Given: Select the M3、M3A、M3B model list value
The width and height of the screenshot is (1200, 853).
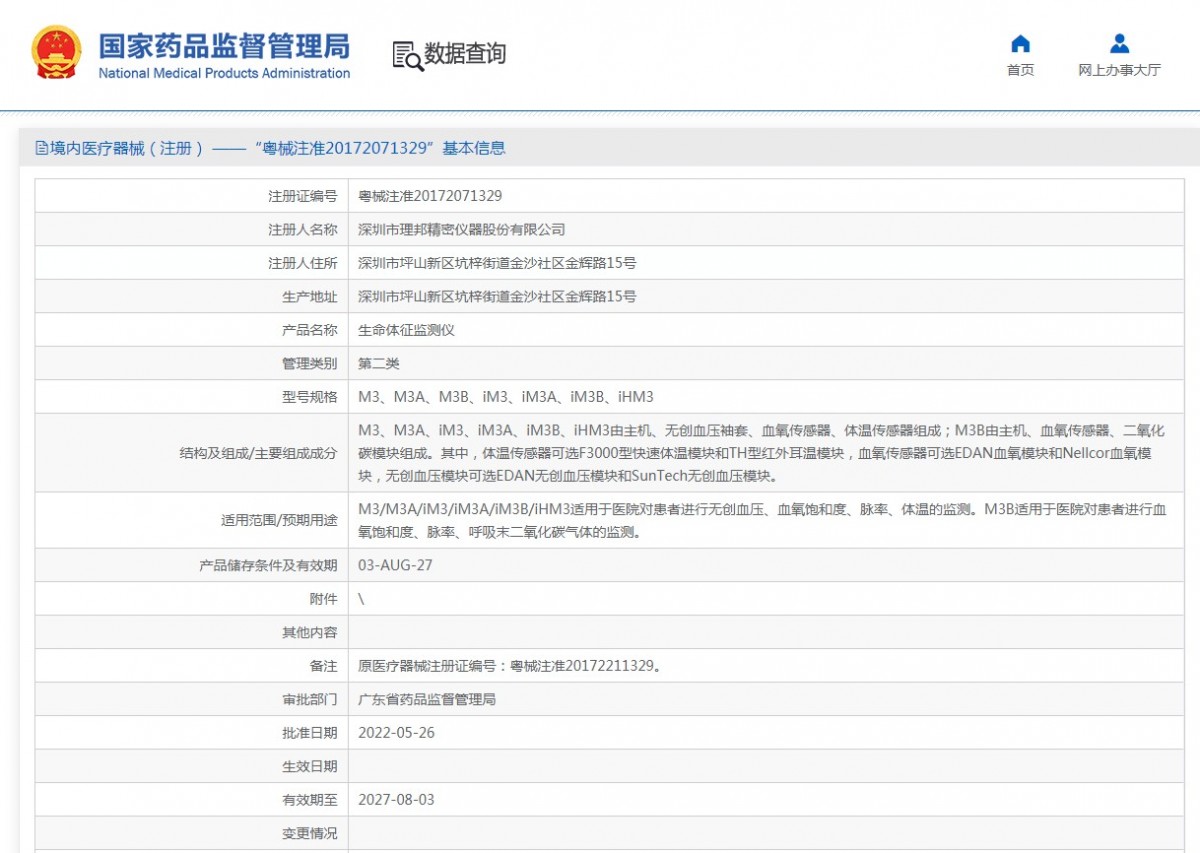Looking at the screenshot, I should (x=506, y=397).
